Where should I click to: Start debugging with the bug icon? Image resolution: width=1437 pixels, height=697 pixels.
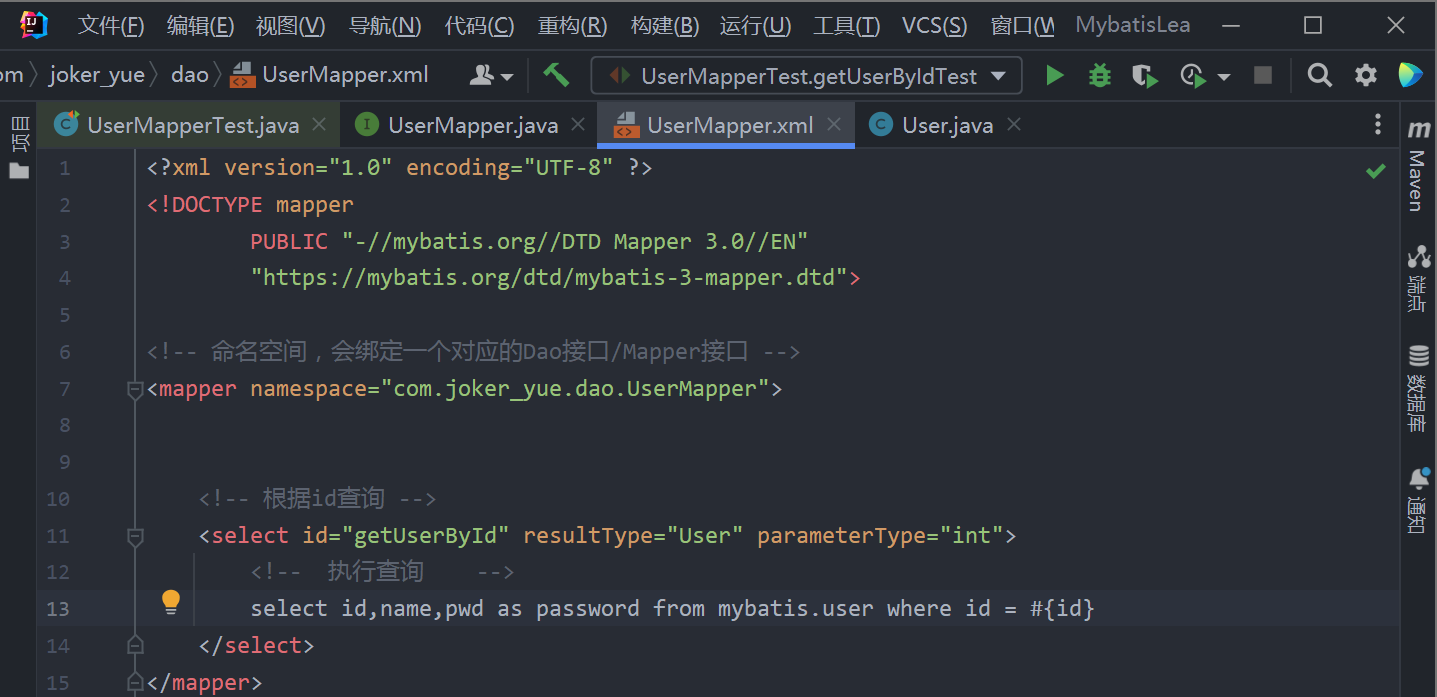pyautogui.click(x=1100, y=75)
